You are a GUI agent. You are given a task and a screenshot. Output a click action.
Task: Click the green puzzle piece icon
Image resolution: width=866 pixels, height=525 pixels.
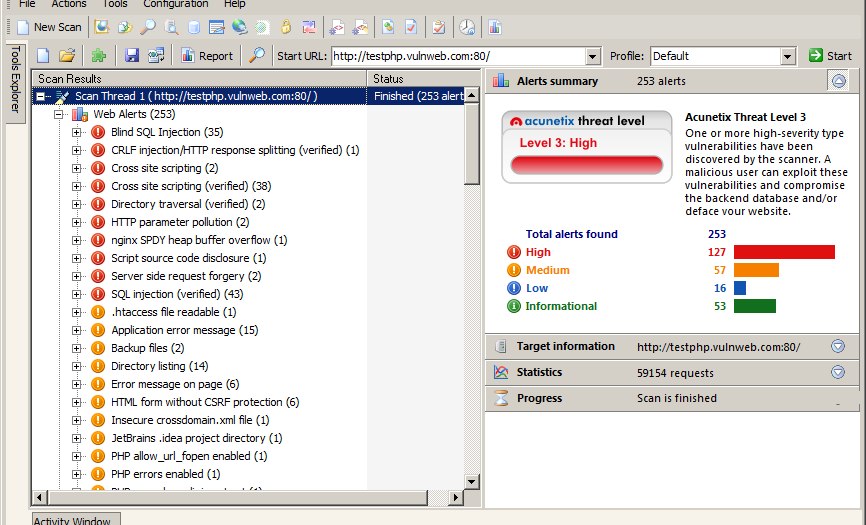(x=98, y=55)
